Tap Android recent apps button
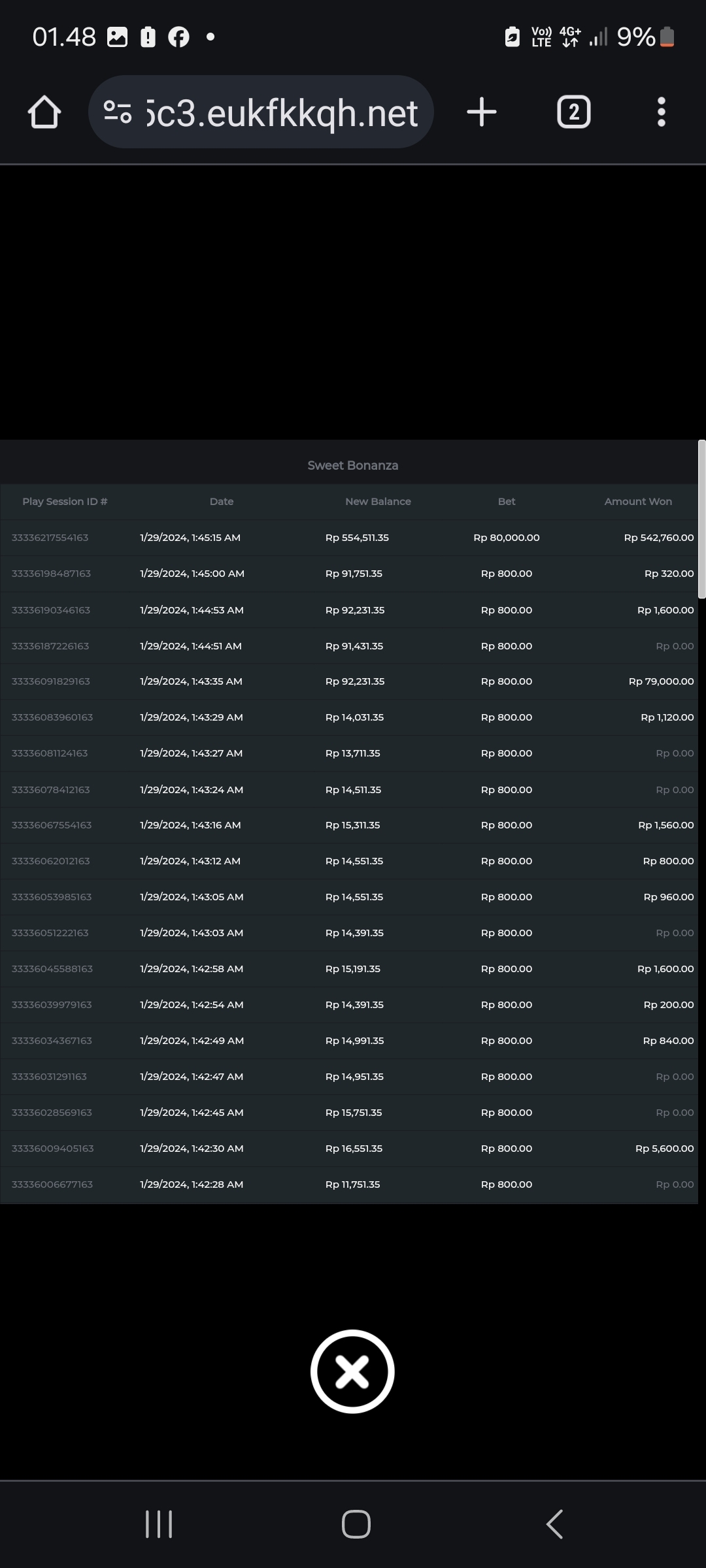This screenshot has height=1568, width=706. pos(158,1524)
